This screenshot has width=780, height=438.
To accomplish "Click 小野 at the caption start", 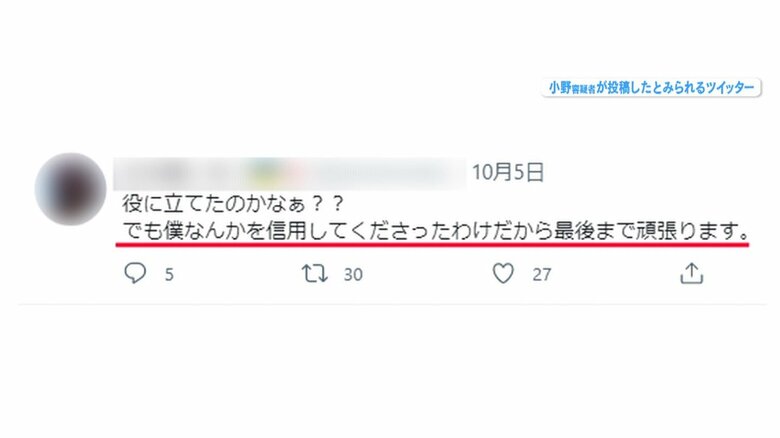I will 560,88.
